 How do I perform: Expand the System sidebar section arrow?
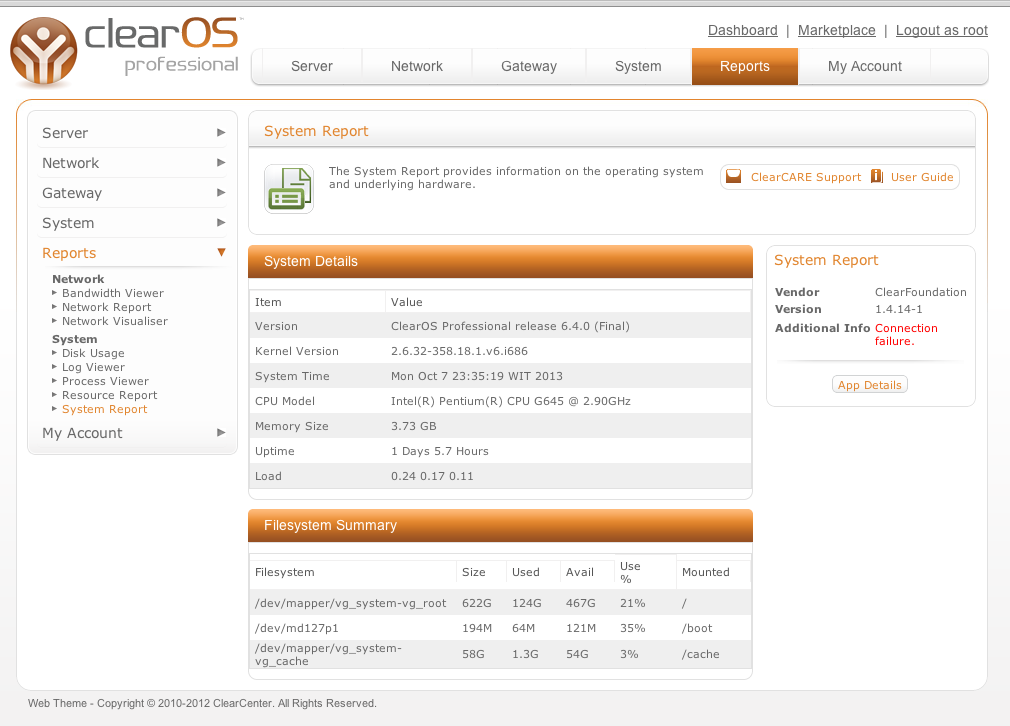221,223
